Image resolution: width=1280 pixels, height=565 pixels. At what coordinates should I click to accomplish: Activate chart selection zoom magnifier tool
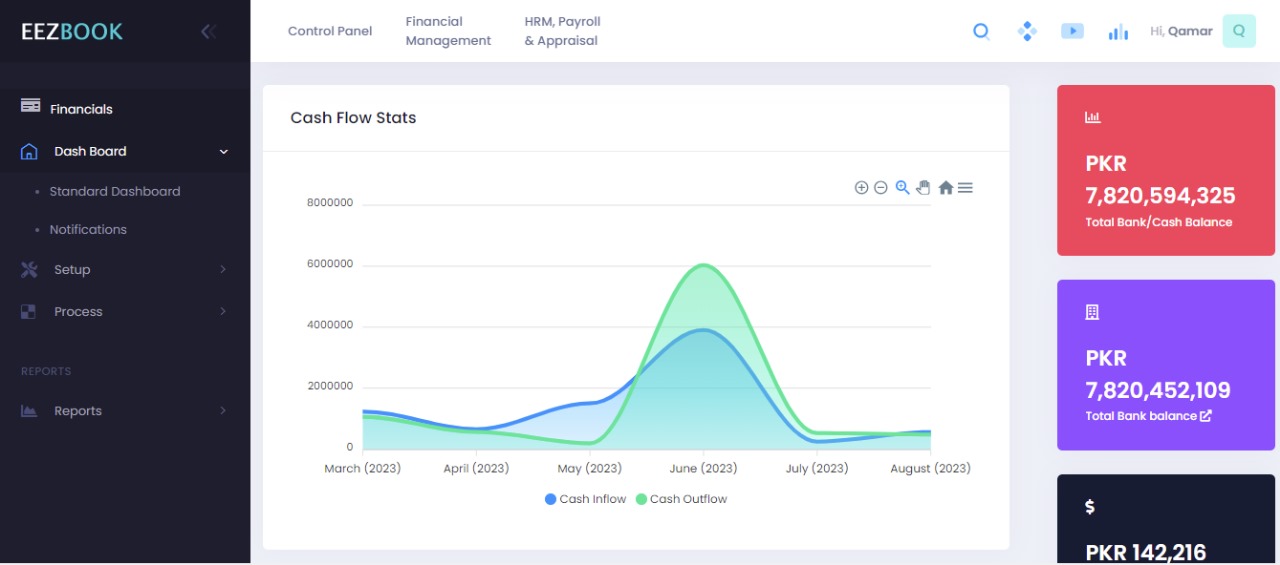902,188
